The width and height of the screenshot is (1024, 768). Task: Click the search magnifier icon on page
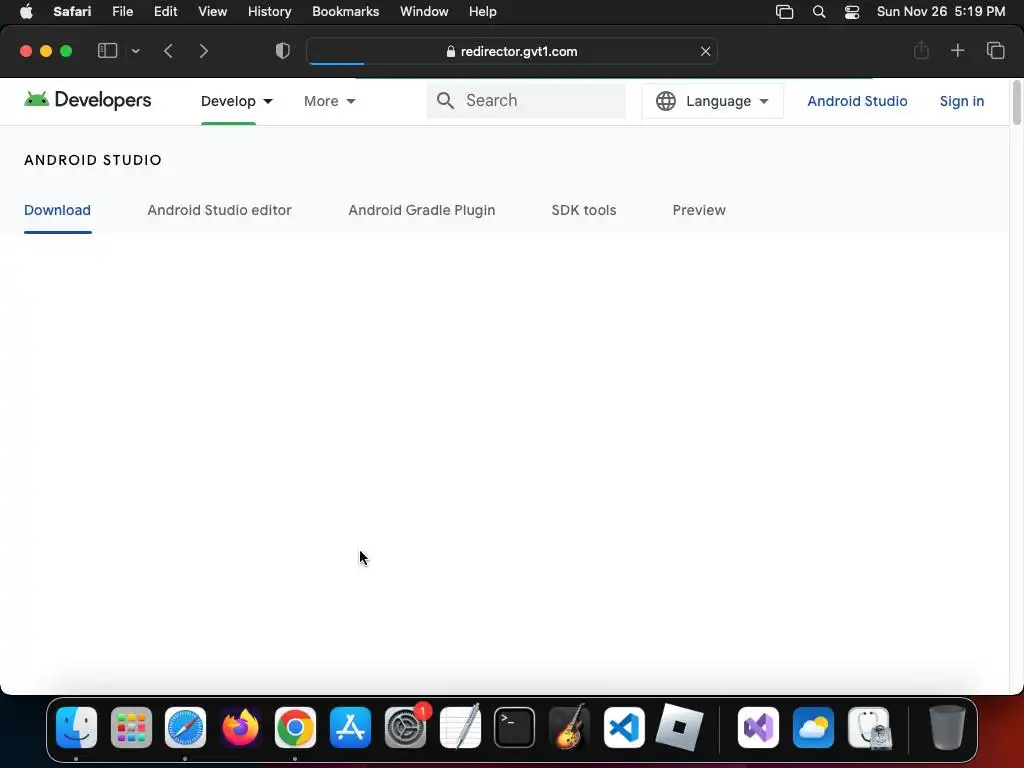click(445, 101)
